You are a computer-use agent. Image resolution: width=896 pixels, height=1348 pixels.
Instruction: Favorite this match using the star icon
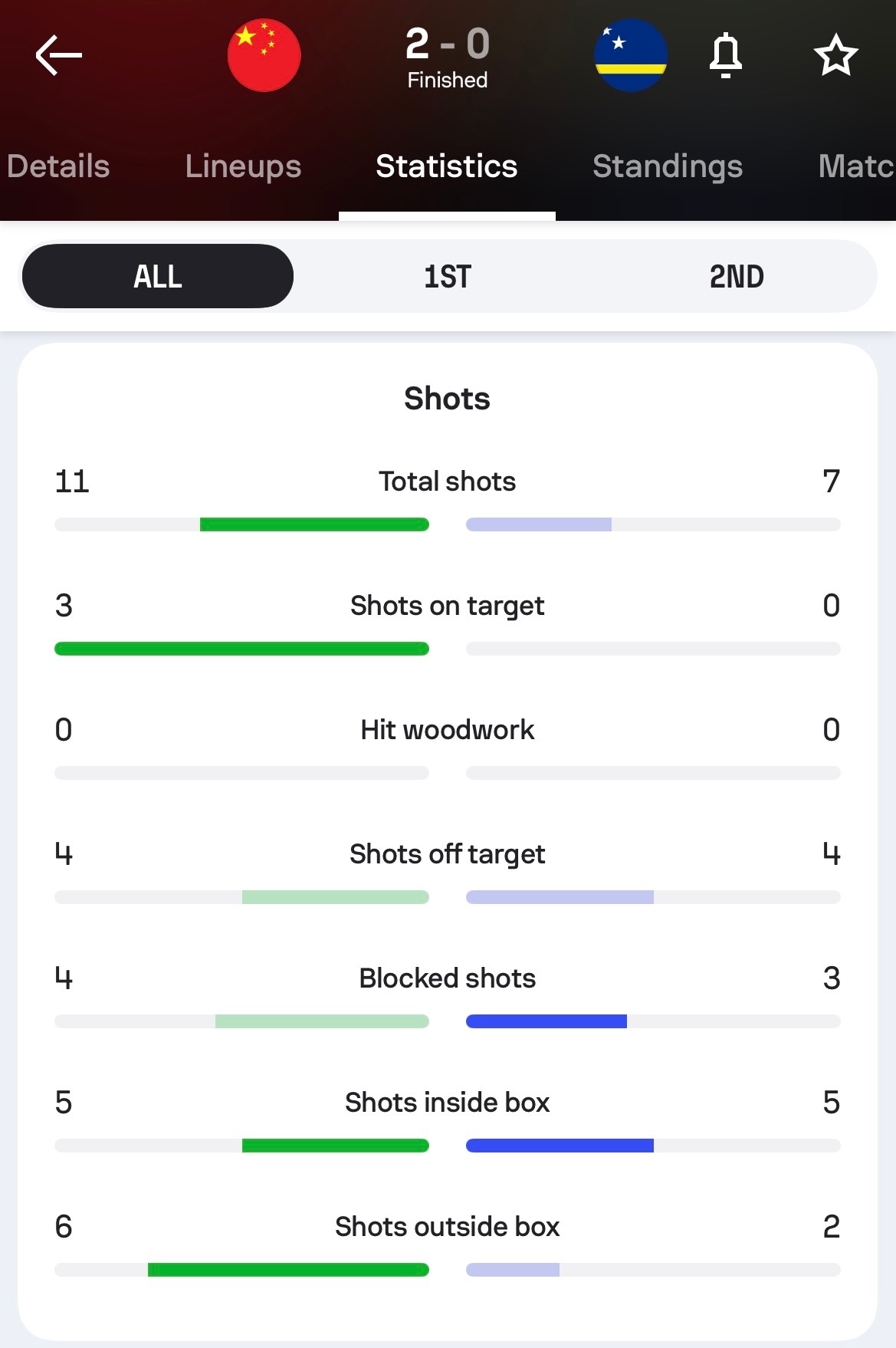(835, 54)
